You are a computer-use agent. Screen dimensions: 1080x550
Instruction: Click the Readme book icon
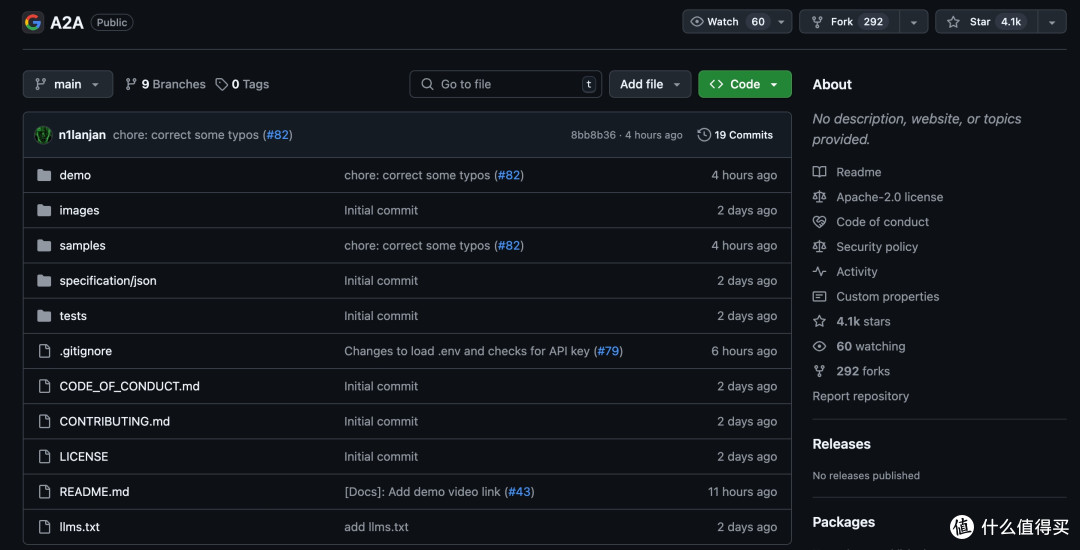click(x=819, y=172)
